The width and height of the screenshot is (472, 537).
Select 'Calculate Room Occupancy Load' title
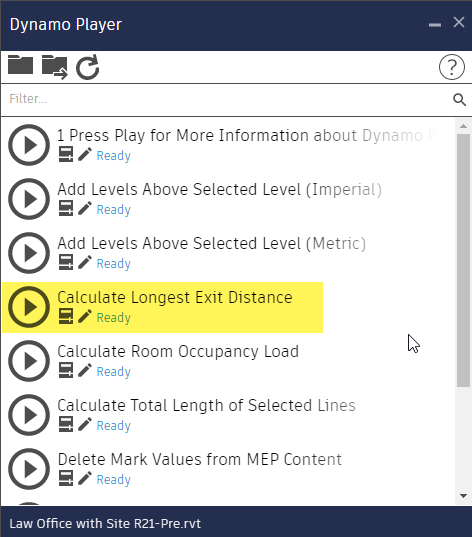[178, 352]
